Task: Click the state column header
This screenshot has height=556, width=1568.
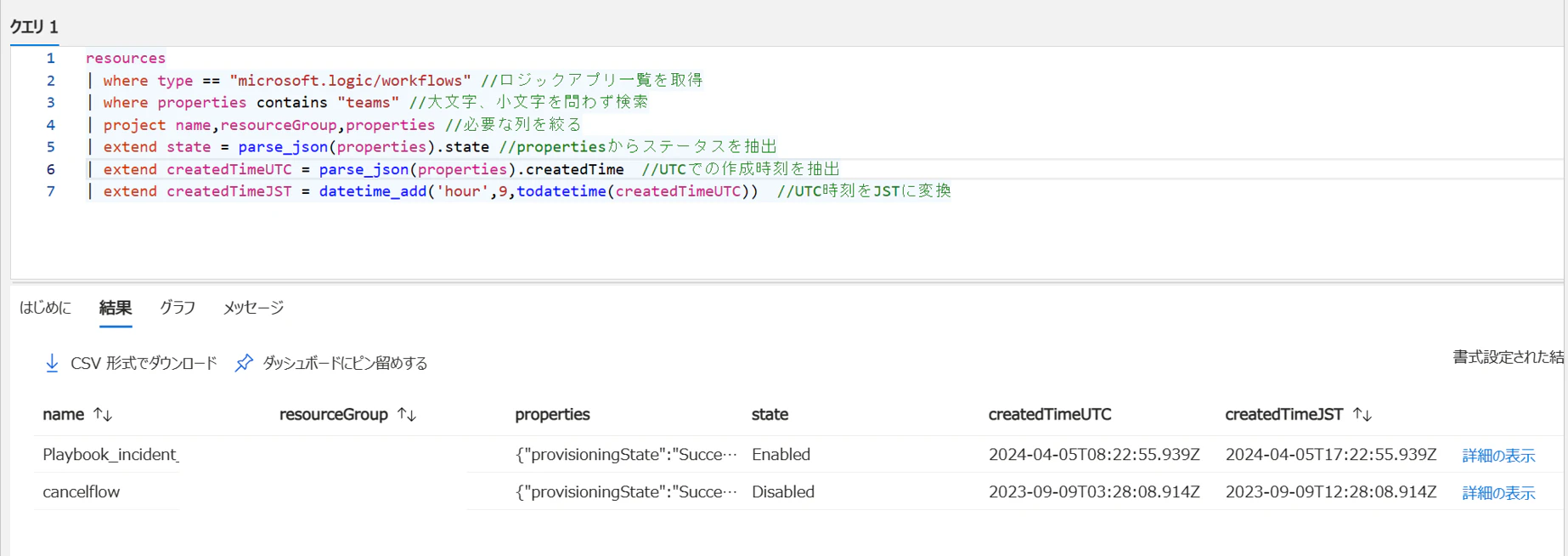Action: 770,415
